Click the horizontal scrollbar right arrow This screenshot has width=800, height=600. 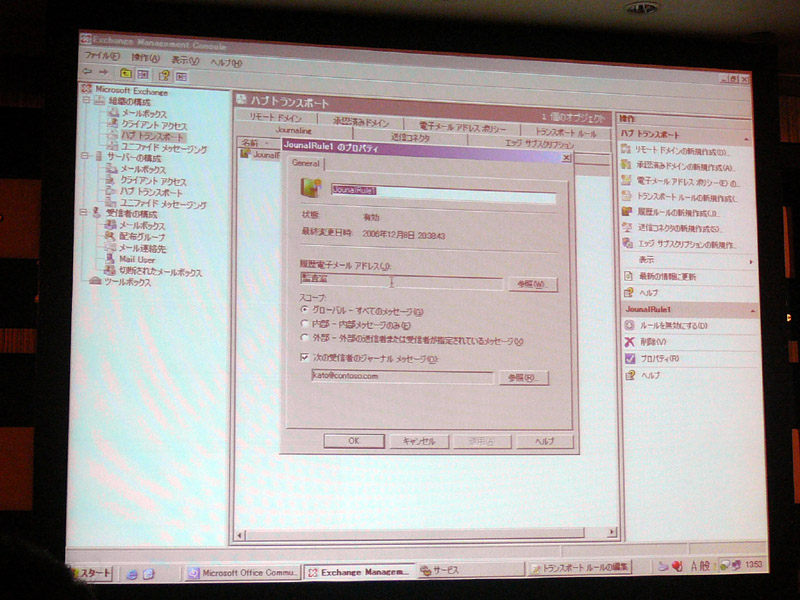612,532
